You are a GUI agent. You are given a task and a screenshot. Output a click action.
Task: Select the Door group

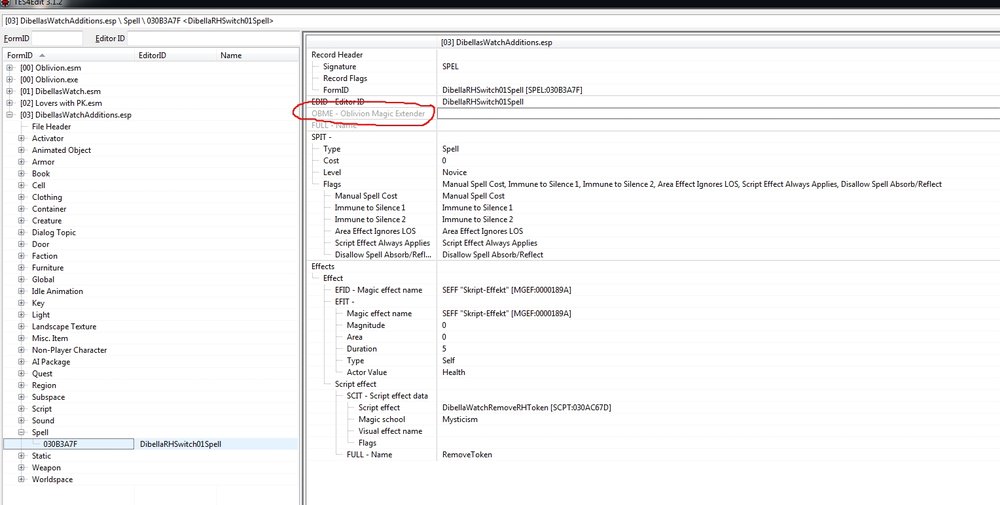pyautogui.click(x=41, y=244)
